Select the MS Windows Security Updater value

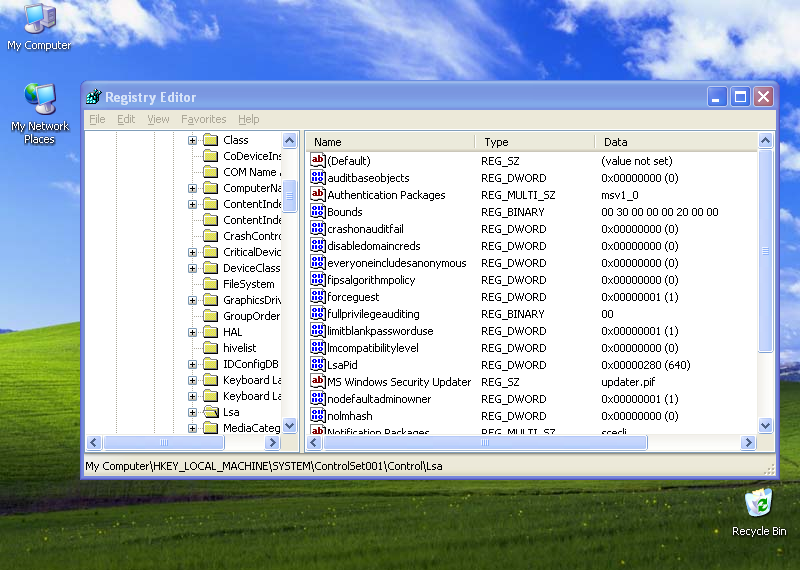tap(398, 382)
